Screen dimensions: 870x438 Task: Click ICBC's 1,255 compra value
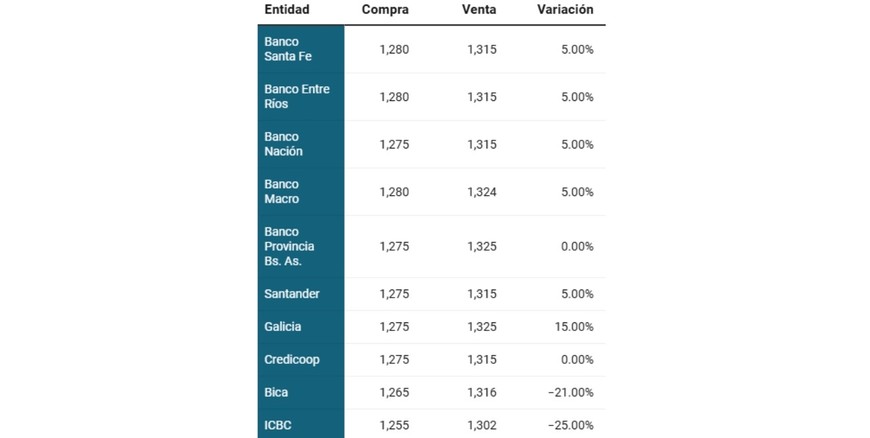pyautogui.click(x=394, y=425)
